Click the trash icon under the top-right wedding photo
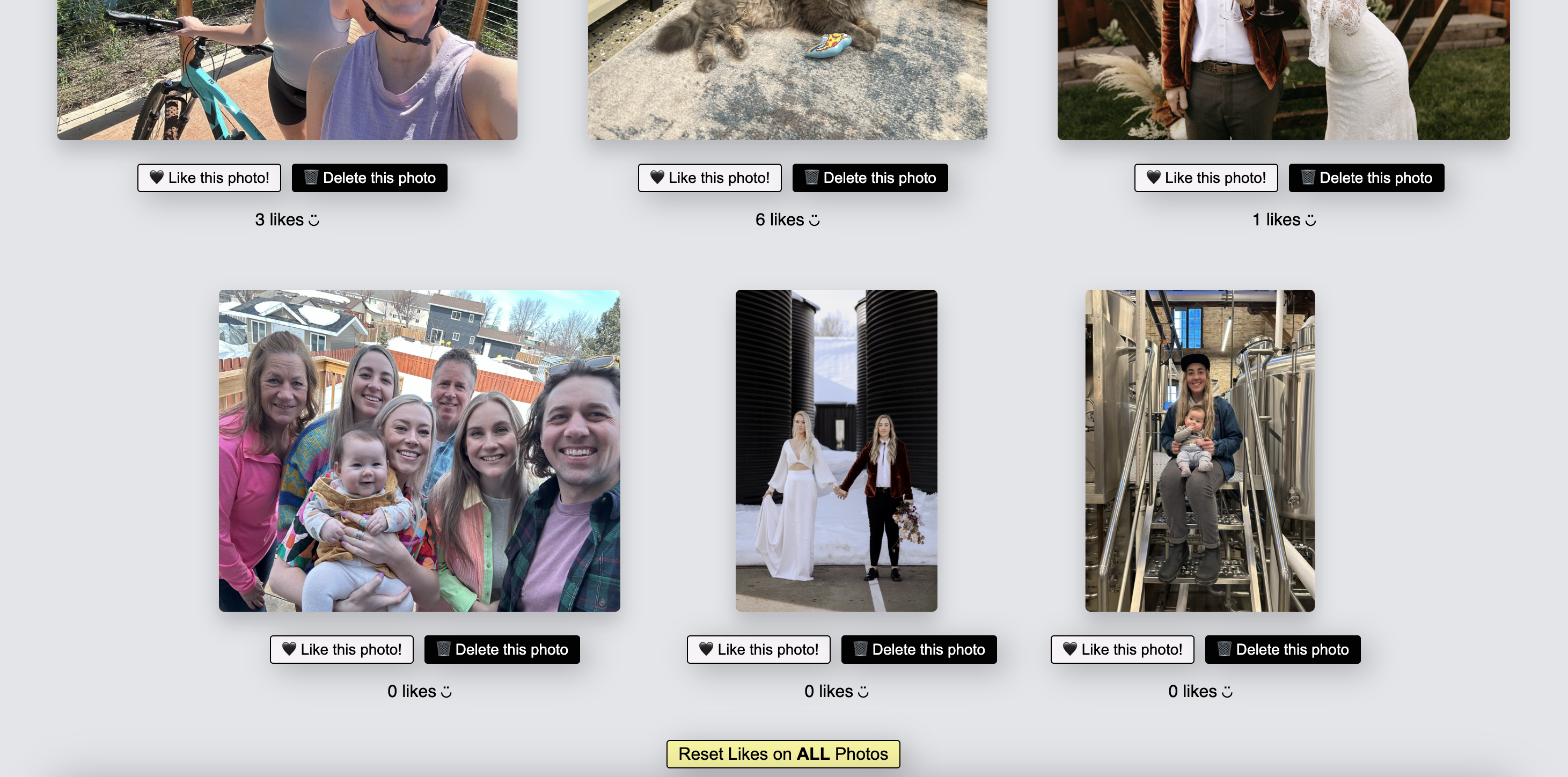Screen dimensions: 1568x777 [1308, 178]
